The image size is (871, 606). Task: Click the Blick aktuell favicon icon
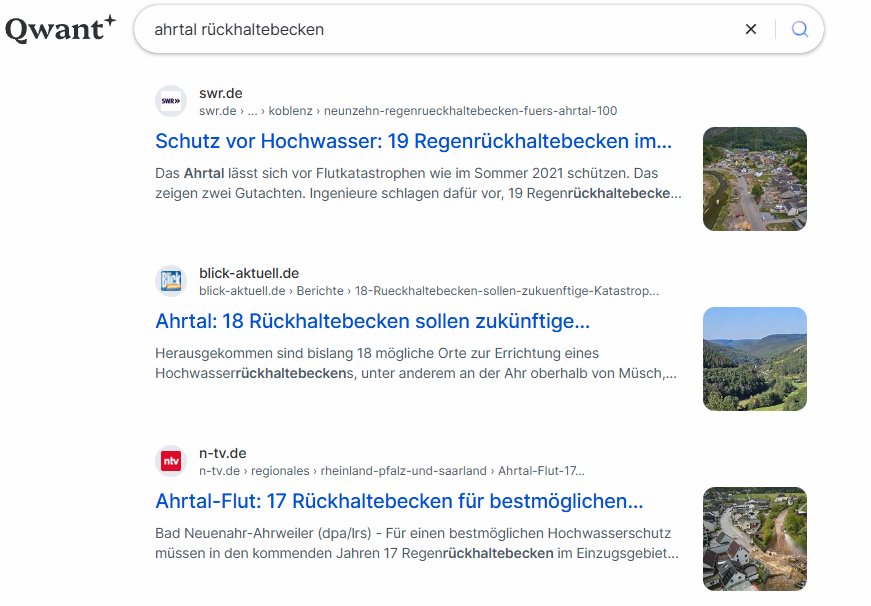(x=171, y=281)
